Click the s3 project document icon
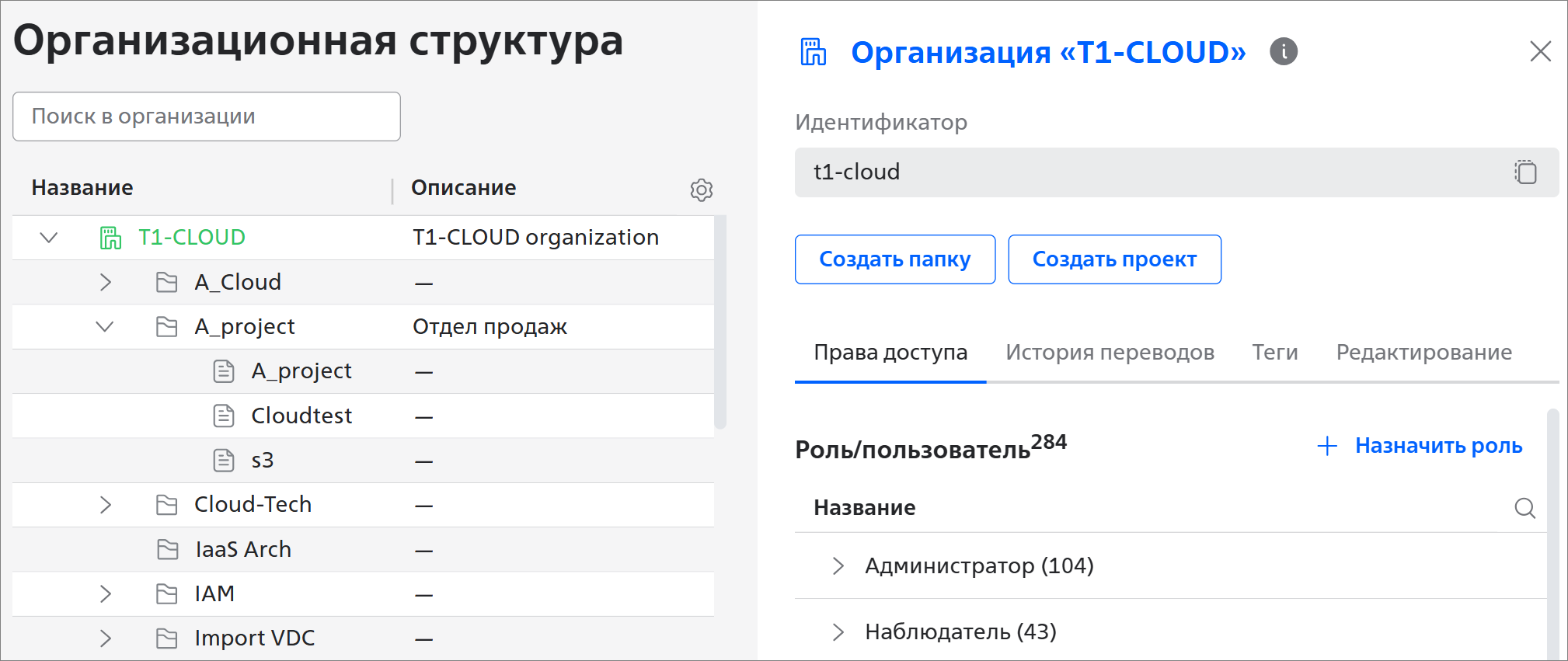The height and width of the screenshot is (661, 1568). 224,461
